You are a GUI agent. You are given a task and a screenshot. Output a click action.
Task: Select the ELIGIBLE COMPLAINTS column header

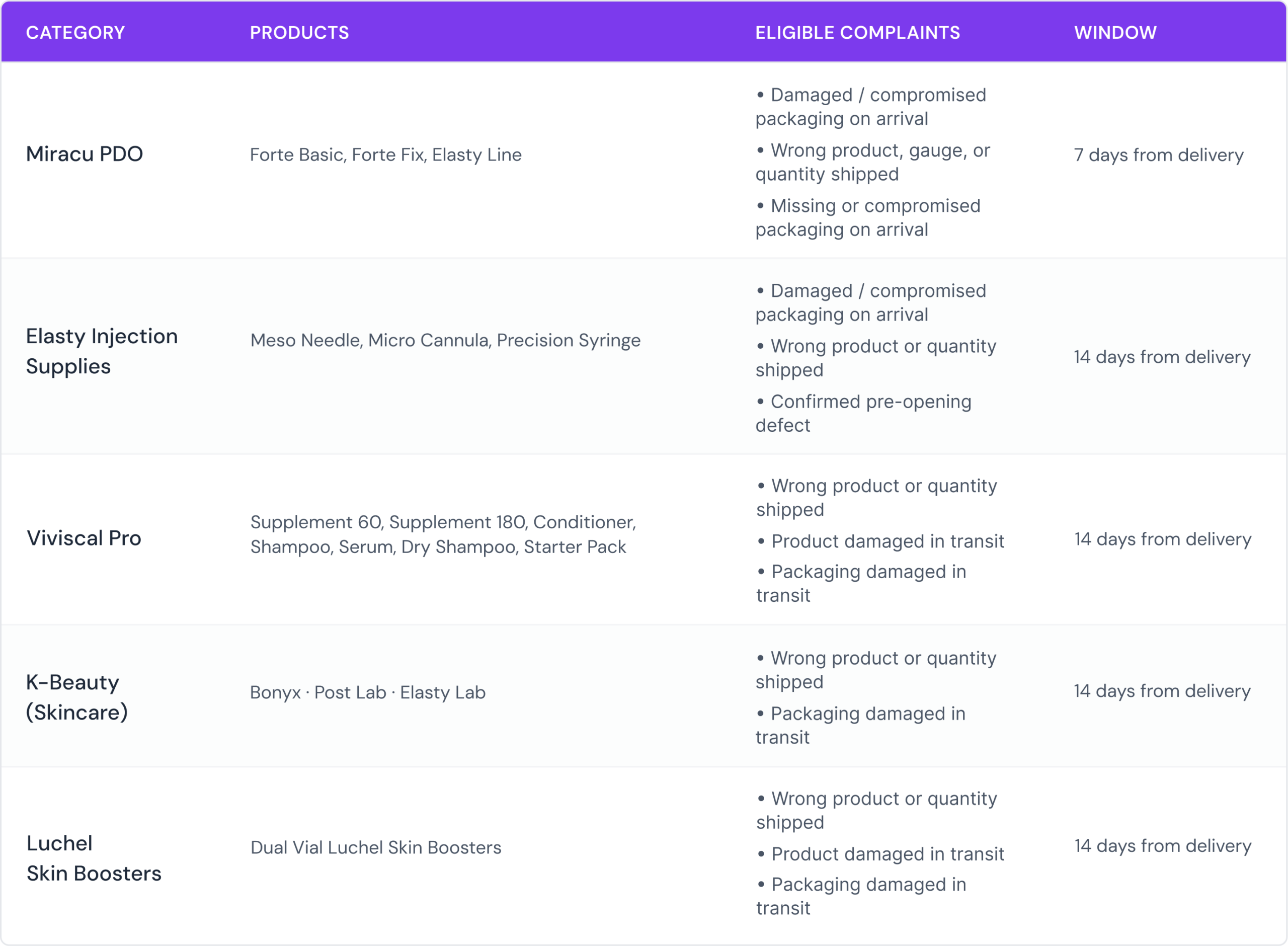(857, 33)
